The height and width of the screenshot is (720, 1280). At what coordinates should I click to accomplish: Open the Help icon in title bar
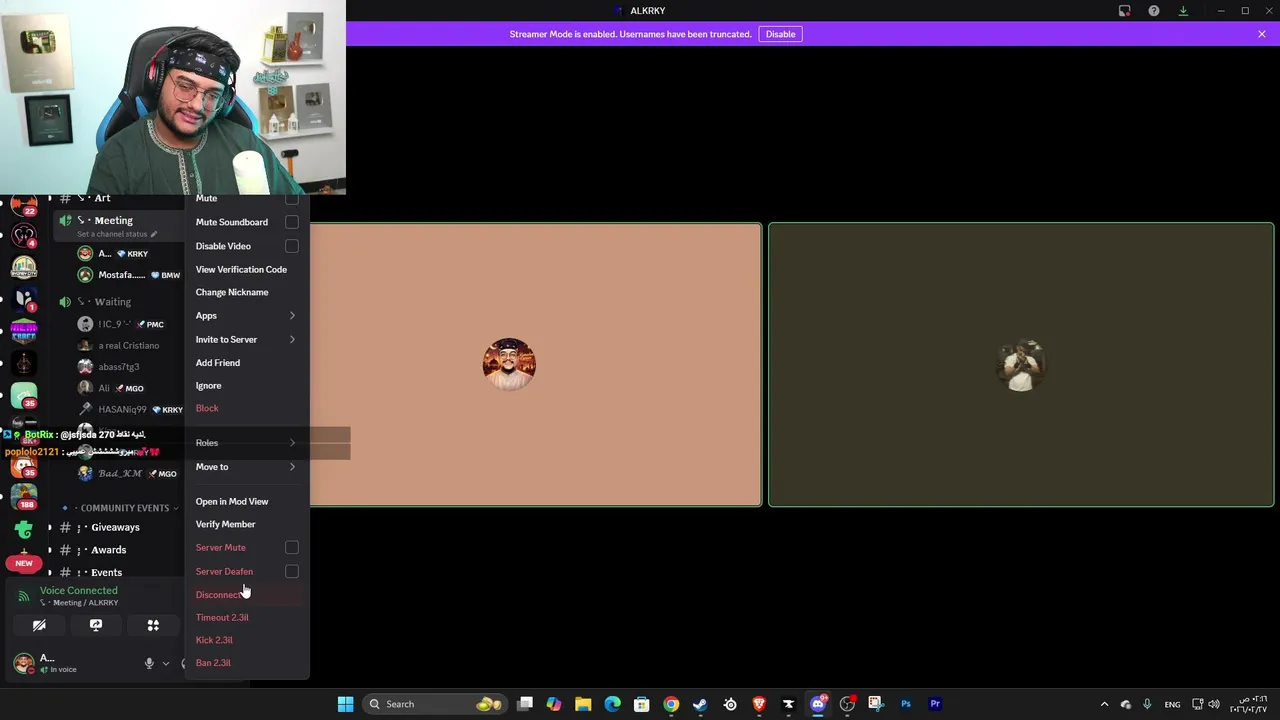click(1154, 11)
